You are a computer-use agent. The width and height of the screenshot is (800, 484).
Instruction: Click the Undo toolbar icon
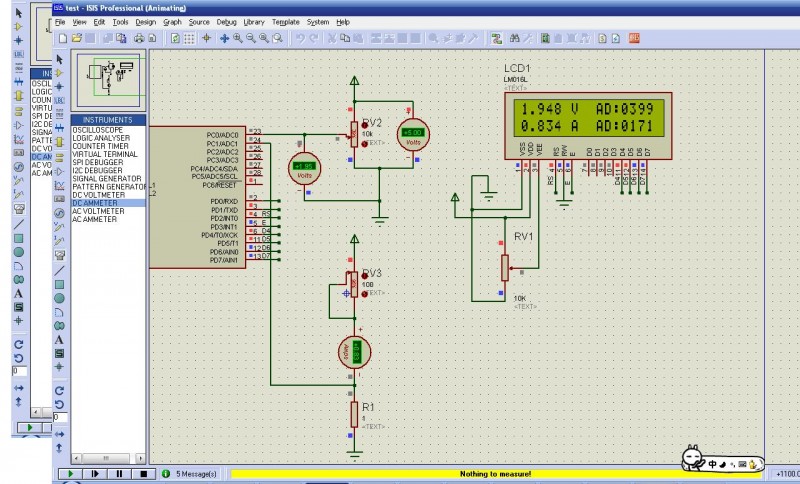301,38
